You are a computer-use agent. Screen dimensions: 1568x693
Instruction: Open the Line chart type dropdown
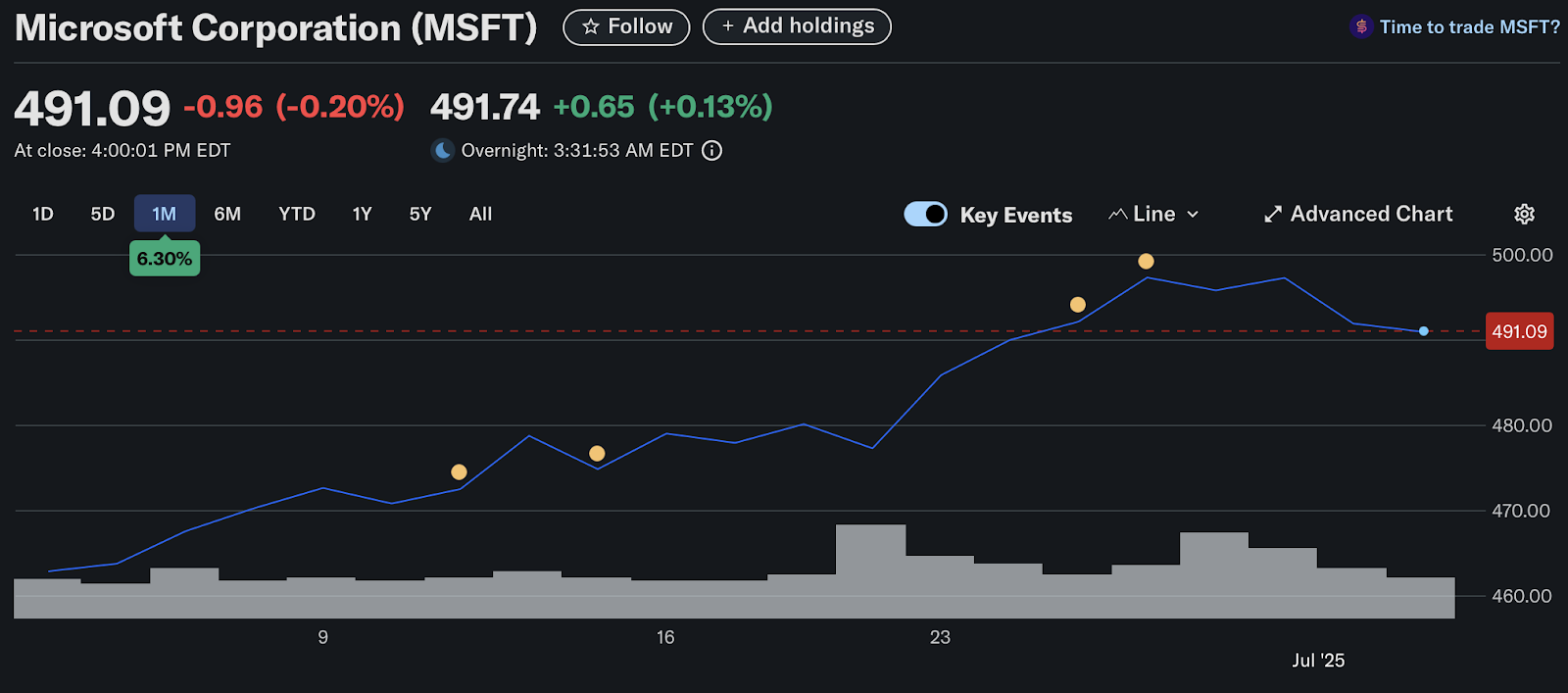[x=1153, y=214]
